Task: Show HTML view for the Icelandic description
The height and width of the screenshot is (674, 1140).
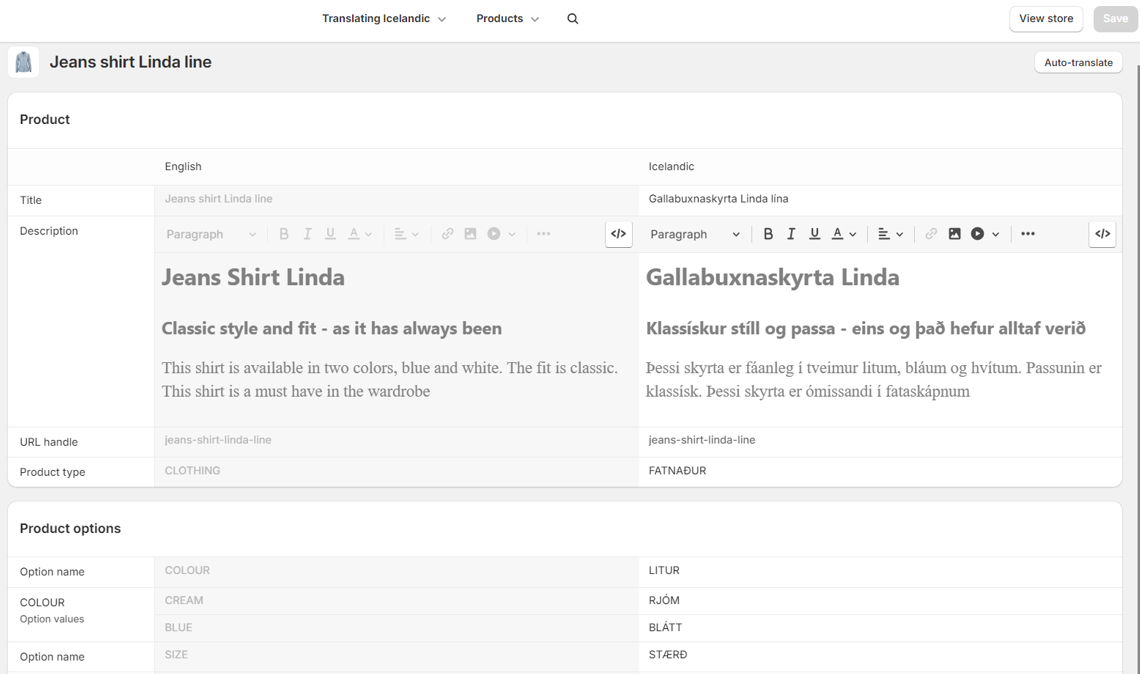Action: tap(1102, 234)
